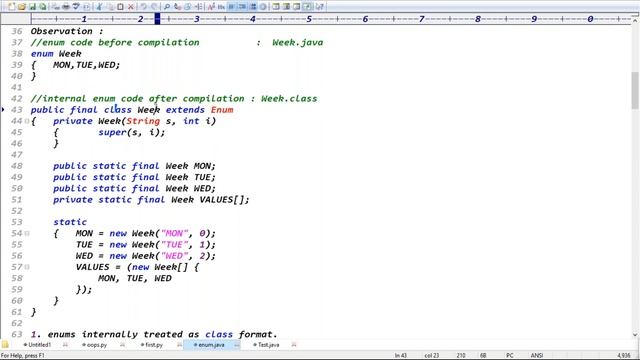Click the 'Week.java' comment text
This screenshot has width=640, height=360.
(x=298, y=42)
